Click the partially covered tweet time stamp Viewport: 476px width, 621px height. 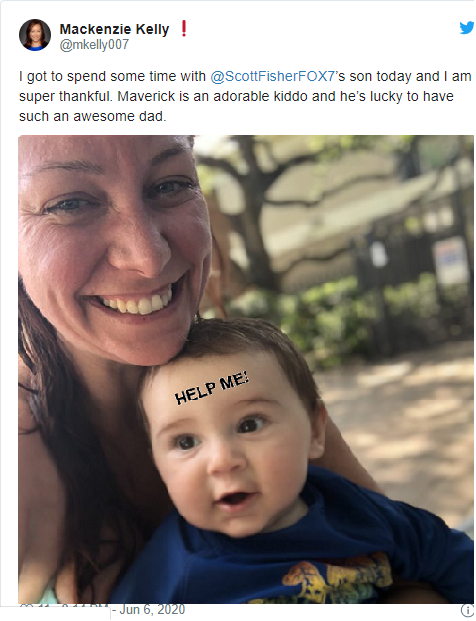(85, 607)
